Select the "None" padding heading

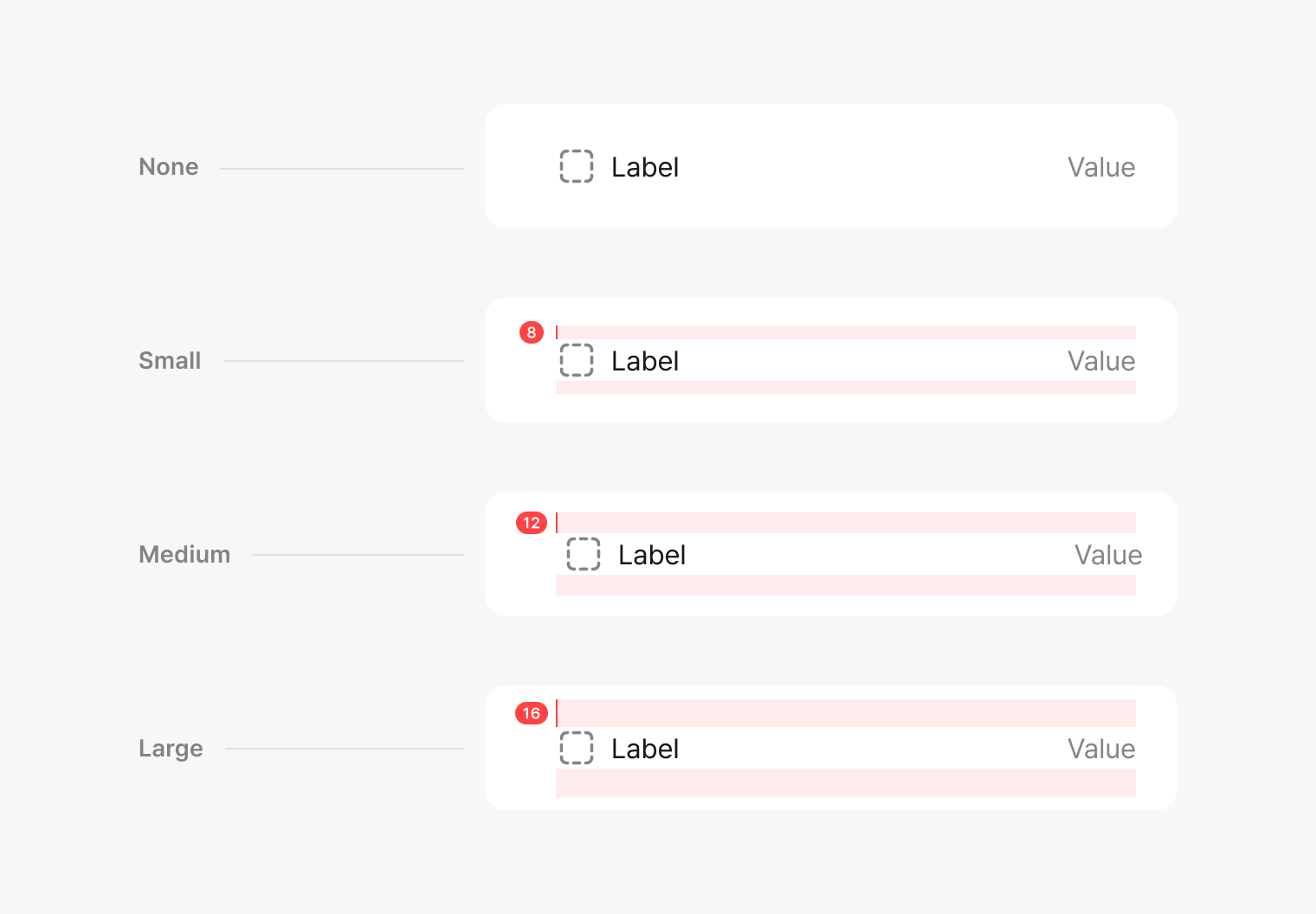169,167
